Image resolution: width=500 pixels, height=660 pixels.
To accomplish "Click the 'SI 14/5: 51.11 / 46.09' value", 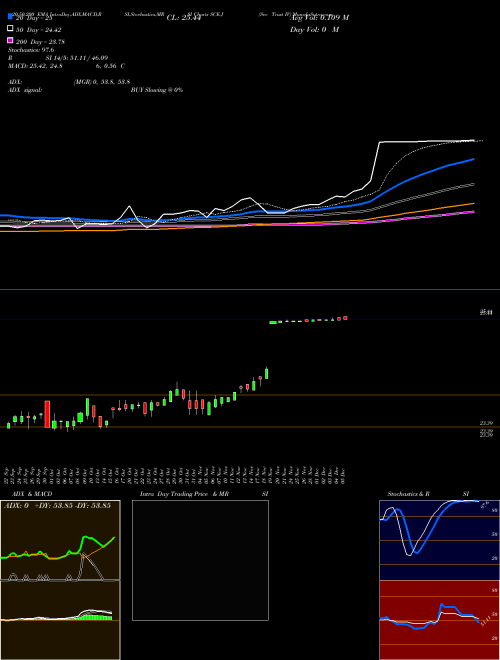I will tap(77, 58).
